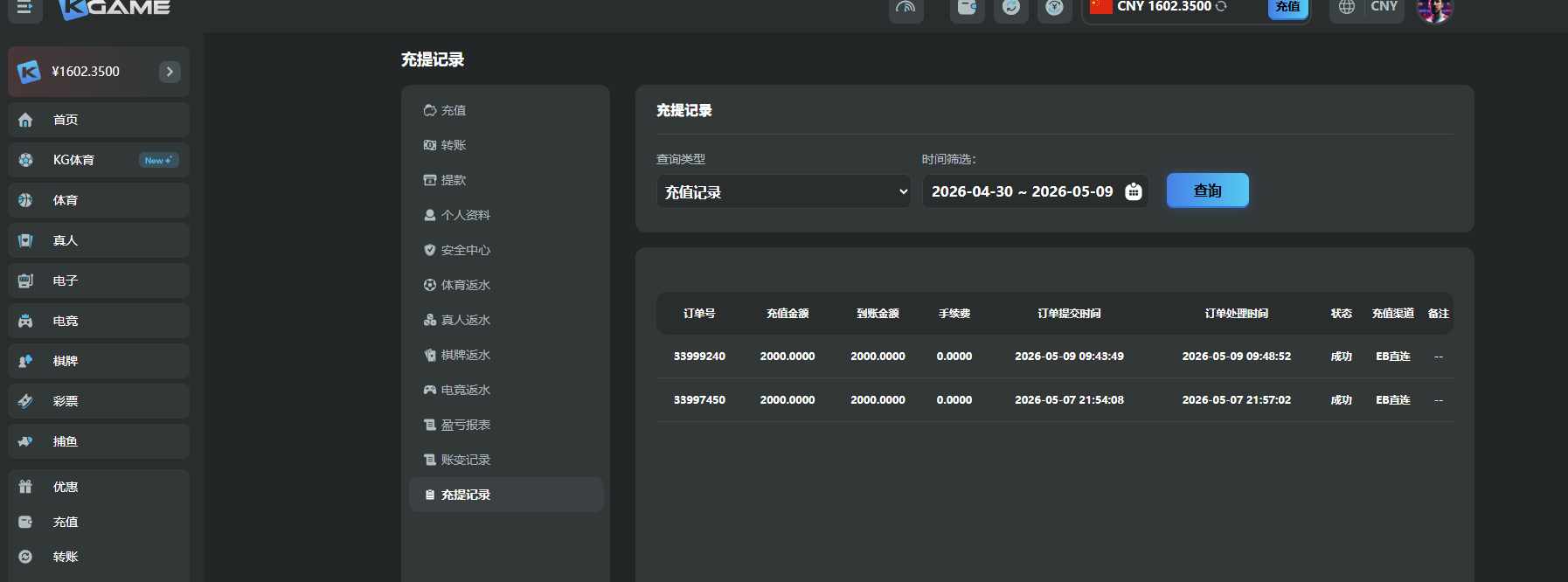Open 真人 live casino in sidebar
The image size is (1568, 582).
coord(99,240)
